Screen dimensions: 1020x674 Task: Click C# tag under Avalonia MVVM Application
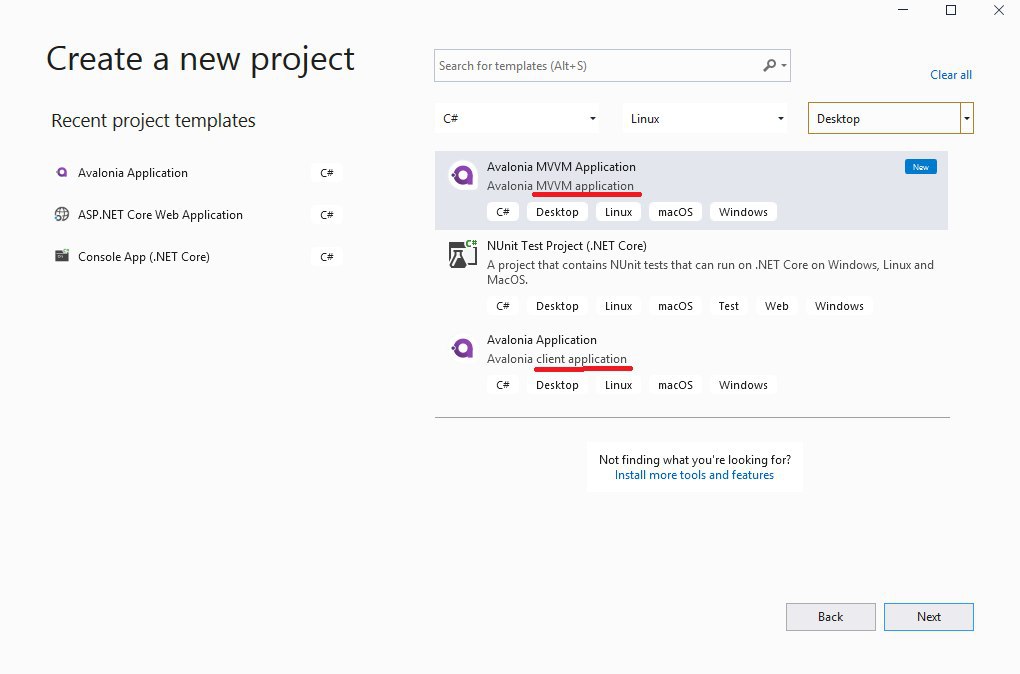click(502, 212)
